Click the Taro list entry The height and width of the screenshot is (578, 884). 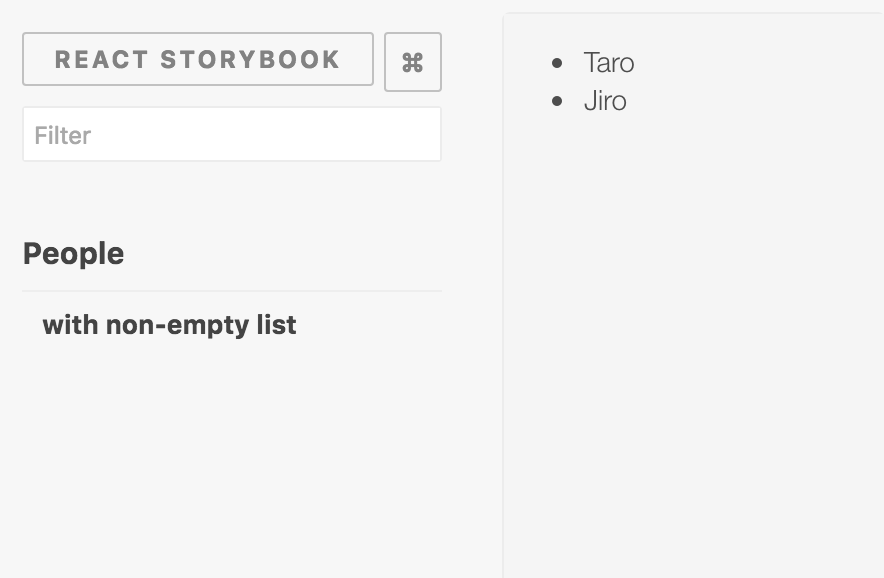point(609,63)
